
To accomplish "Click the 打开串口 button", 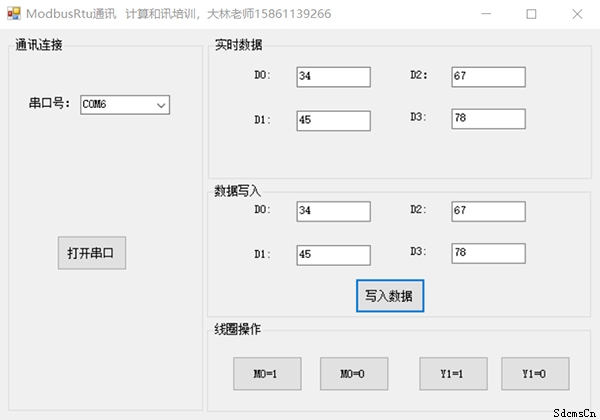I will coord(92,253).
